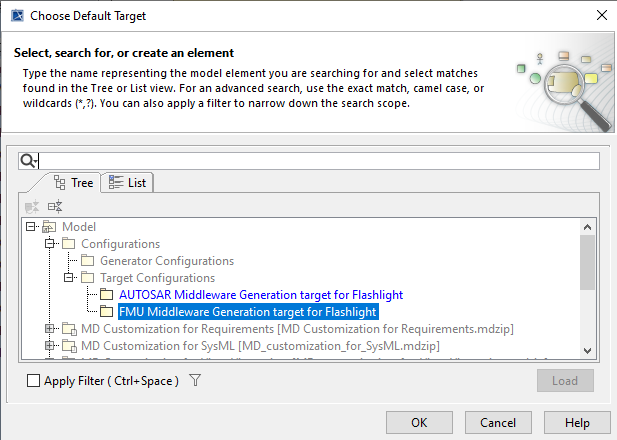Viewport: 617px width, 440px height.
Task: Click the Model root package icon
Action: pos(48,227)
